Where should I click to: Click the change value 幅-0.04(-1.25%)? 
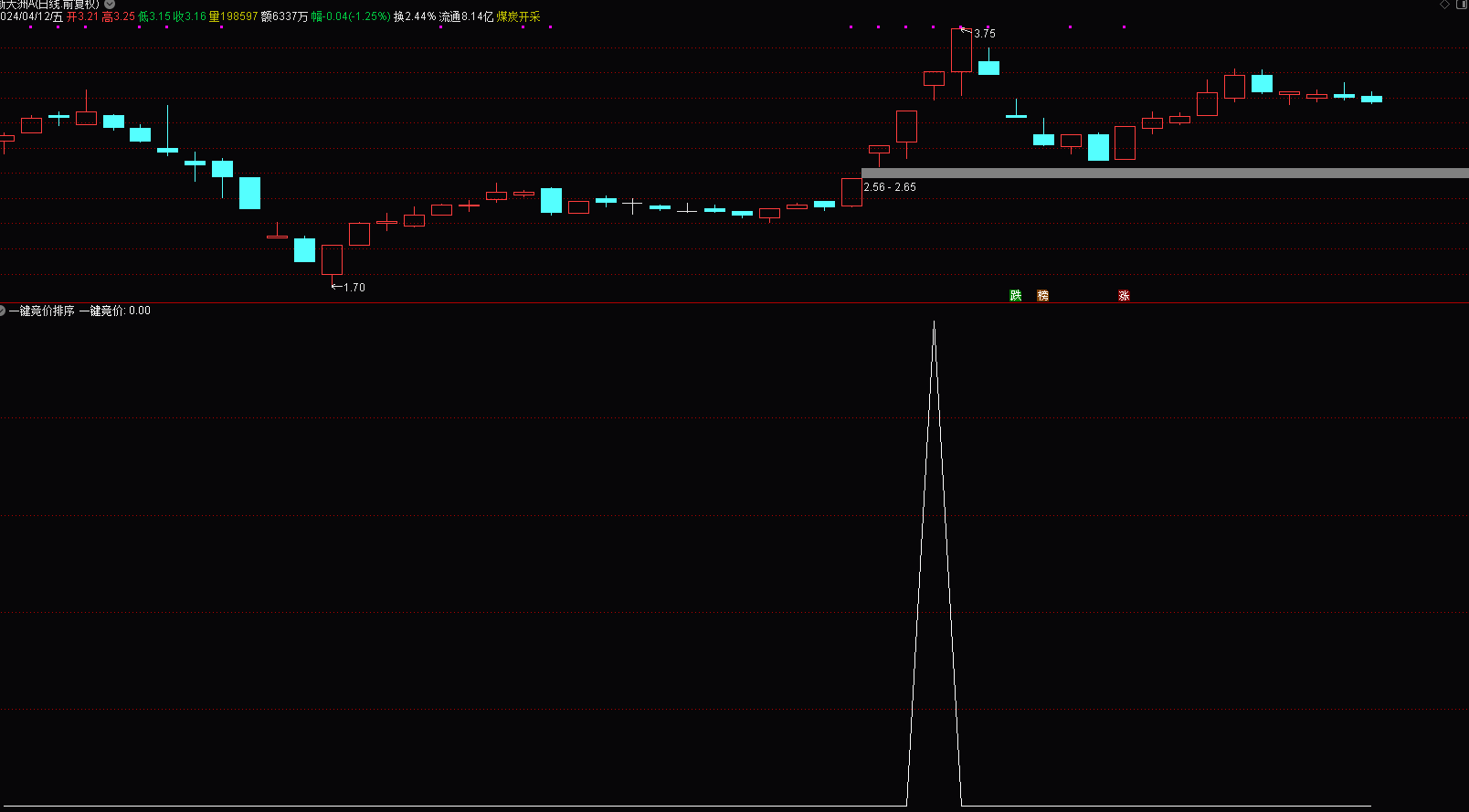[x=351, y=16]
